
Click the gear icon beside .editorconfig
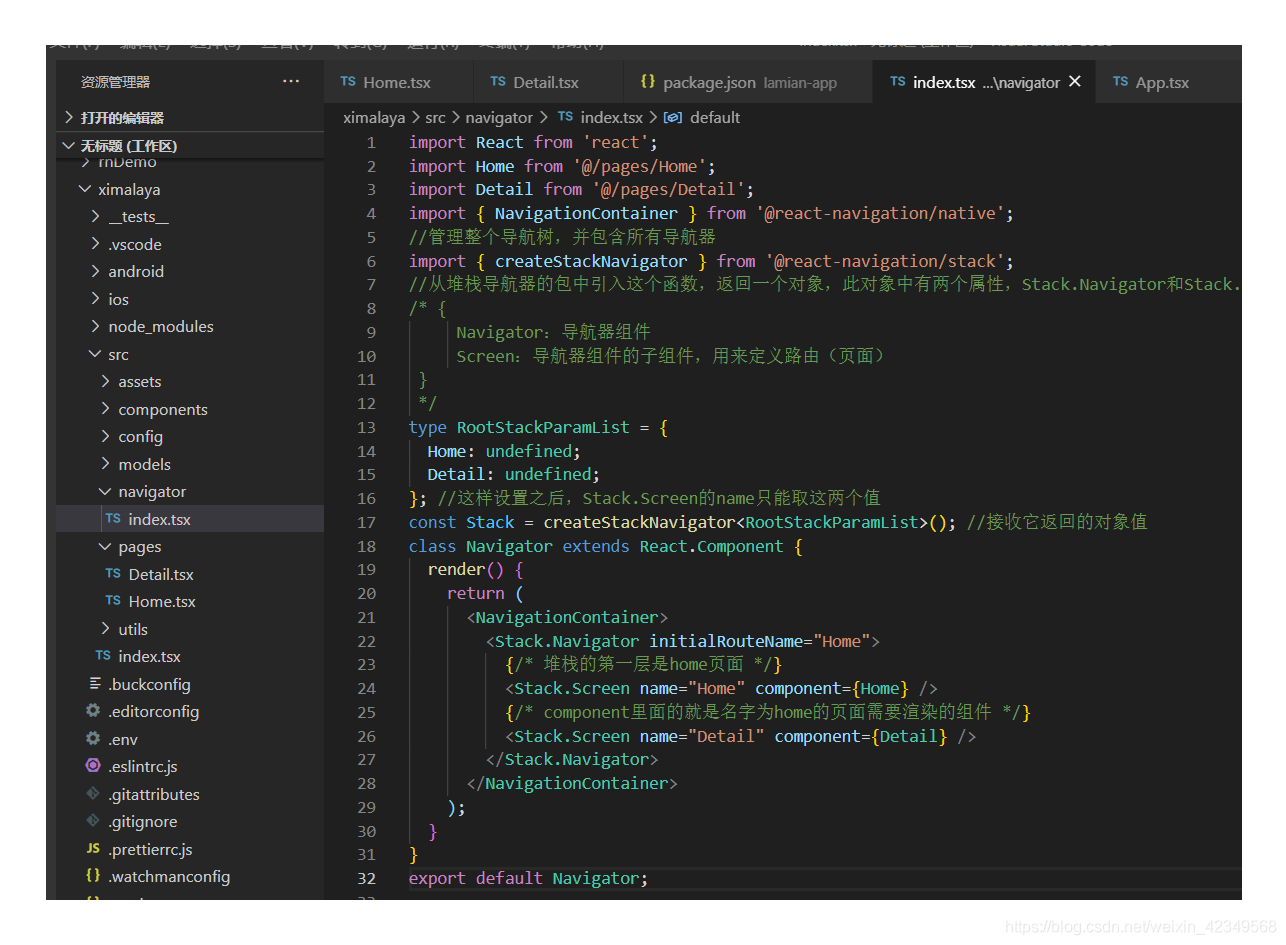[x=93, y=711]
